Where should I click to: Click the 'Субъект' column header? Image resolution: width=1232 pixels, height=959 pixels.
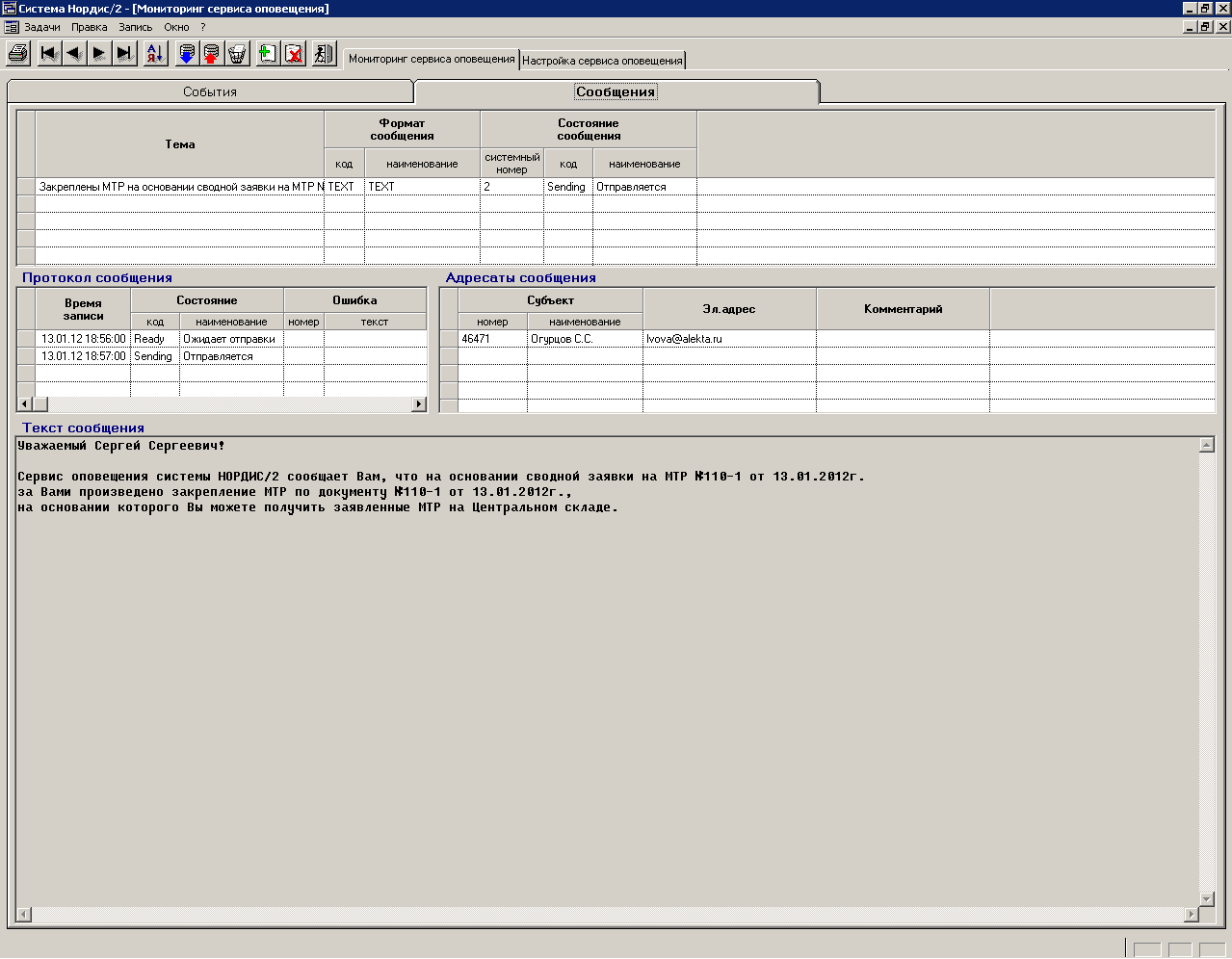tap(550, 300)
